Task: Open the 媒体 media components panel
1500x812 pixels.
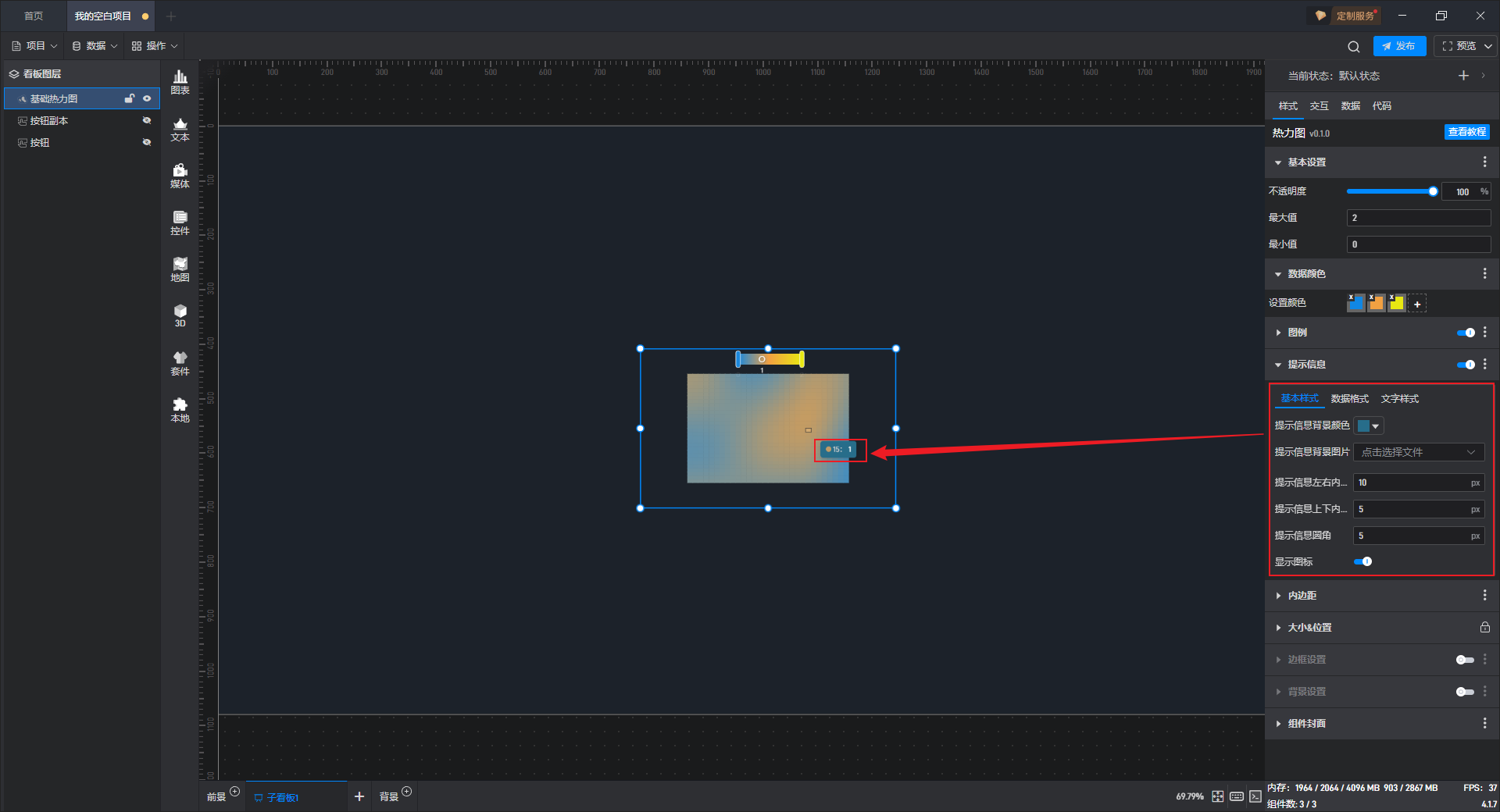Action: coord(180,176)
